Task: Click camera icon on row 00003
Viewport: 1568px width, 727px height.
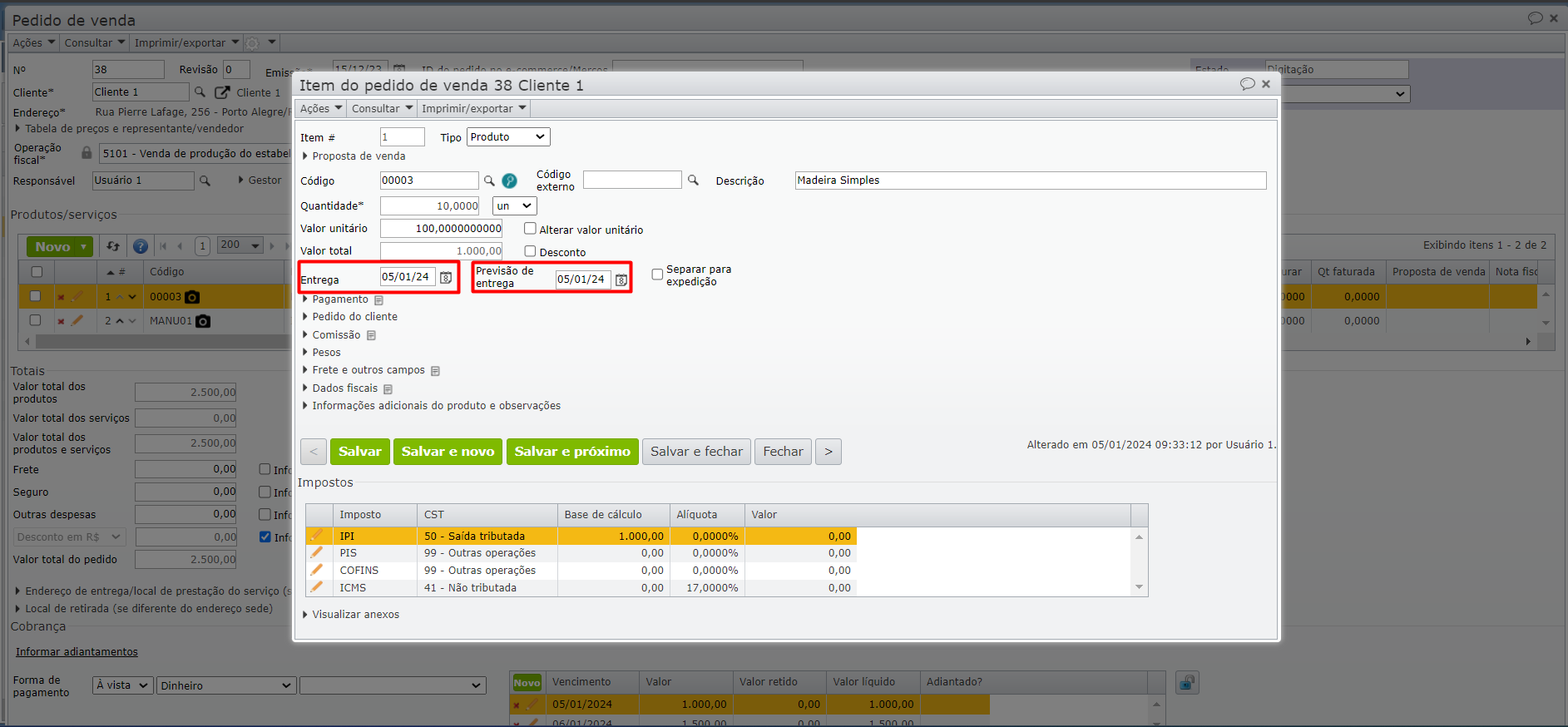Action: click(192, 297)
